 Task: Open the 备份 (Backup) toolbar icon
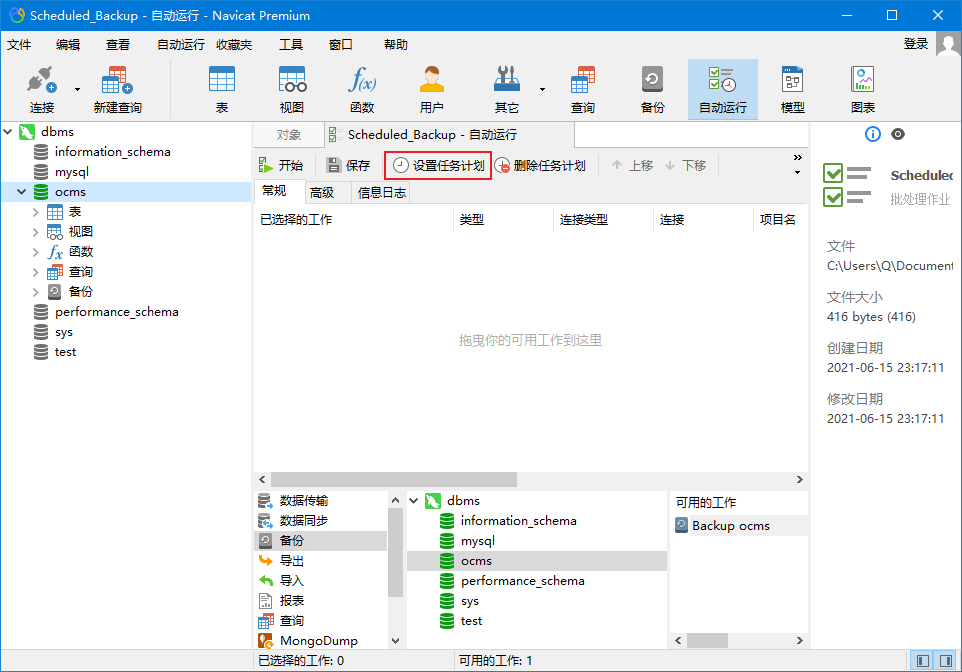[x=652, y=88]
